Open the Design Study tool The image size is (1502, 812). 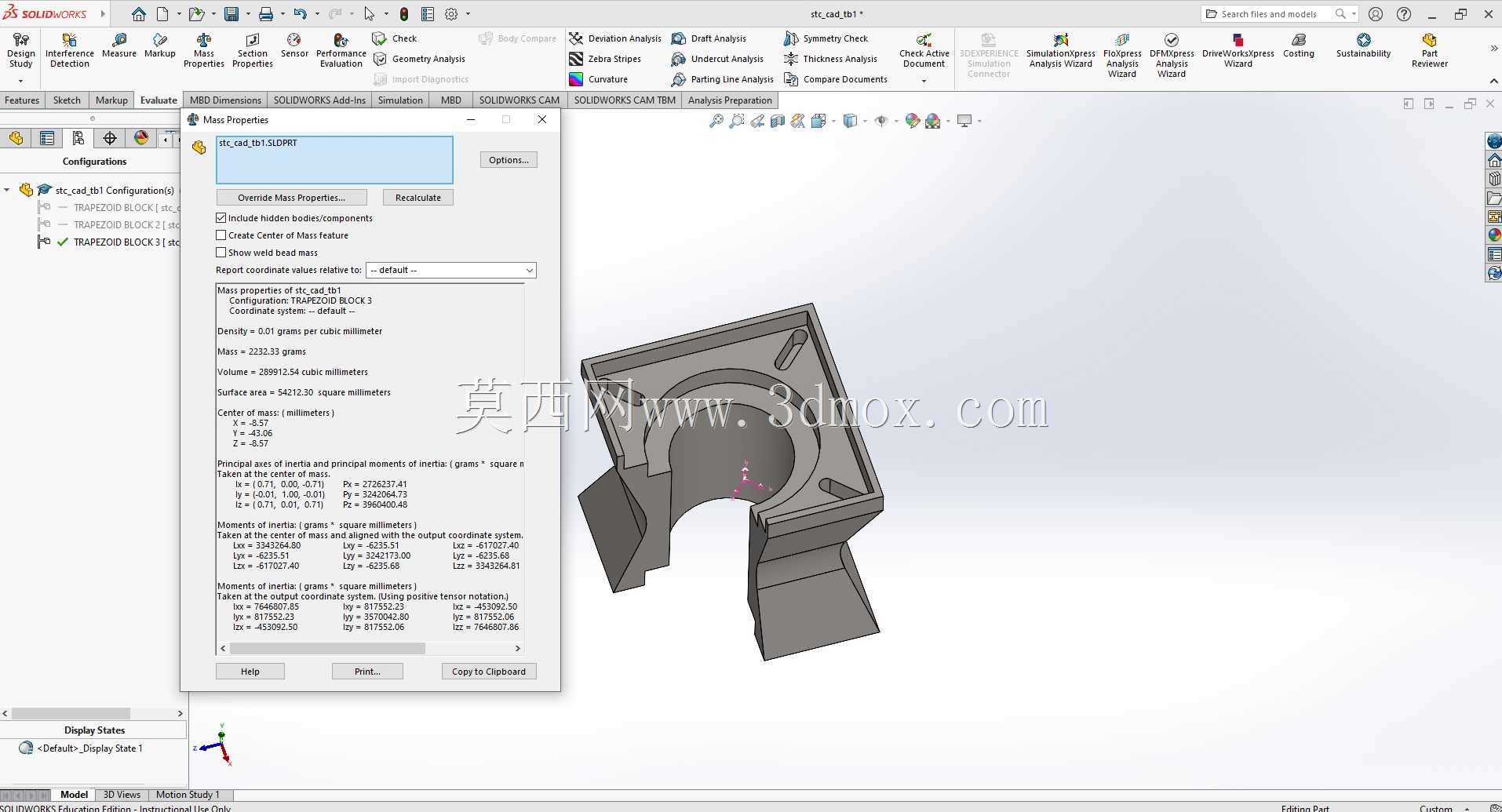[x=21, y=51]
